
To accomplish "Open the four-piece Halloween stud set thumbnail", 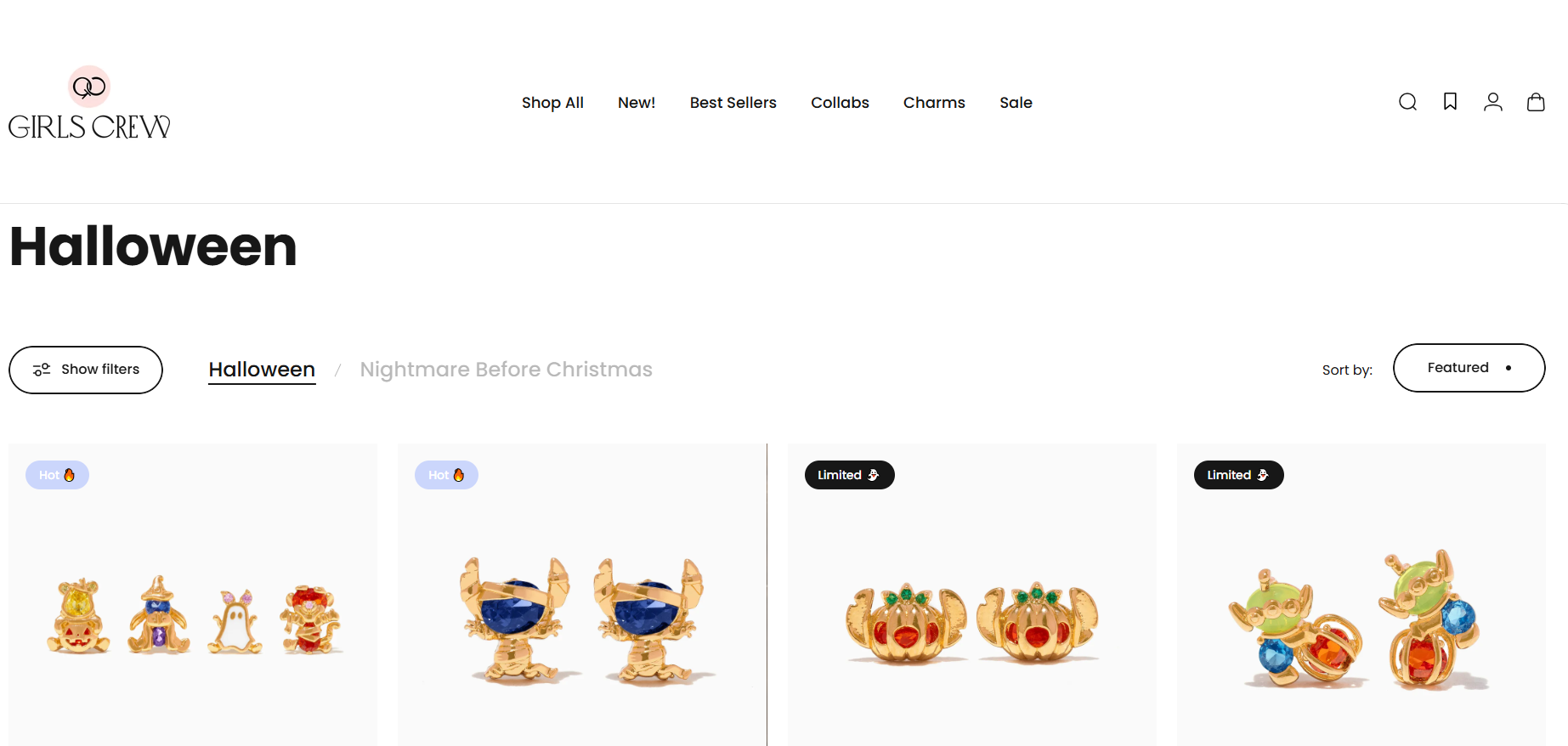I will click(193, 595).
